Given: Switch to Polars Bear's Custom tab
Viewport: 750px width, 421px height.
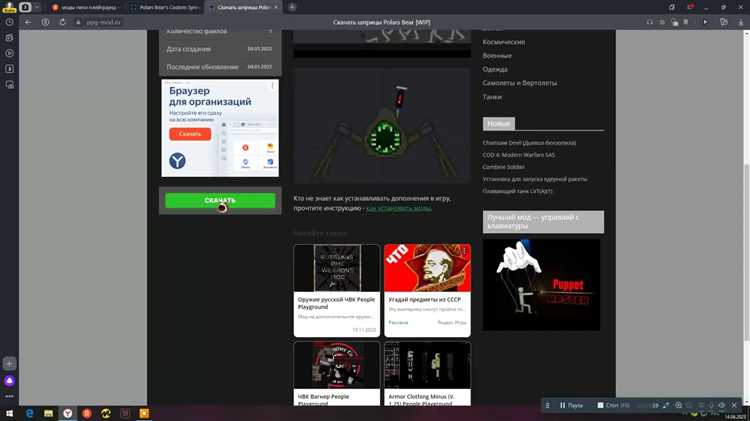Looking at the screenshot, I should [x=165, y=7].
